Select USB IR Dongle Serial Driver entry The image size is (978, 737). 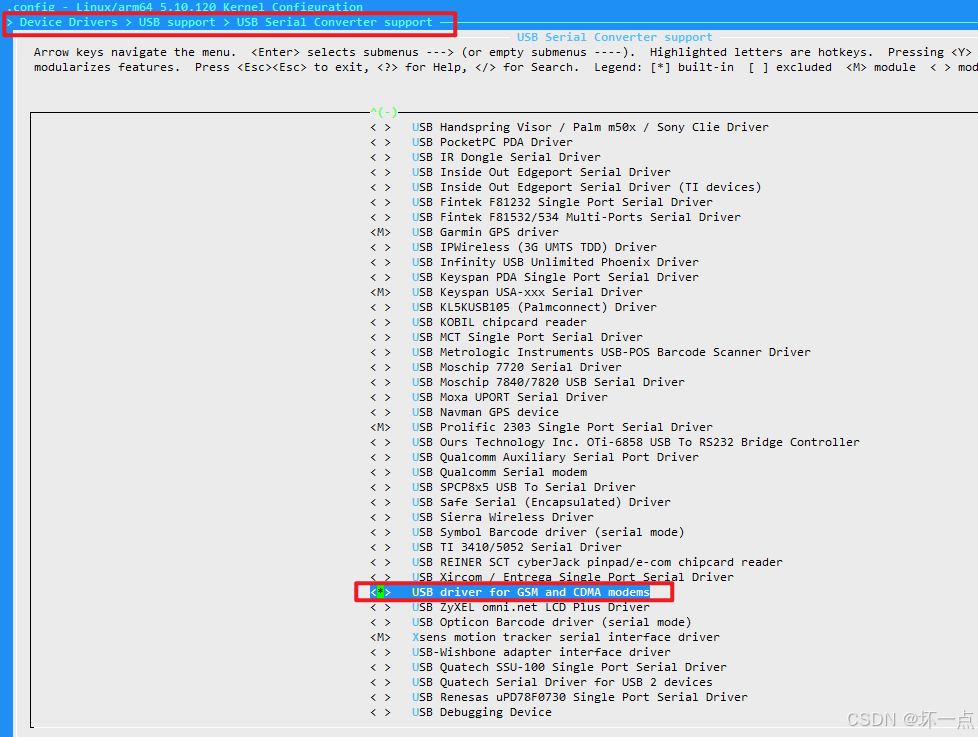coord(506,157)
